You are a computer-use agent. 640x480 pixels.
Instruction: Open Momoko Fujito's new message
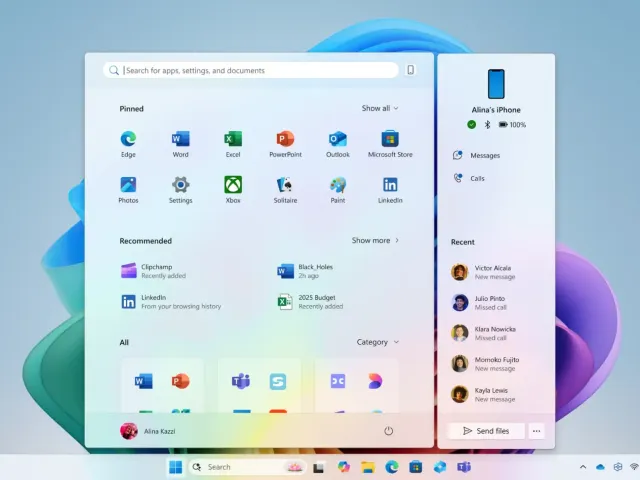coord(485,364)
